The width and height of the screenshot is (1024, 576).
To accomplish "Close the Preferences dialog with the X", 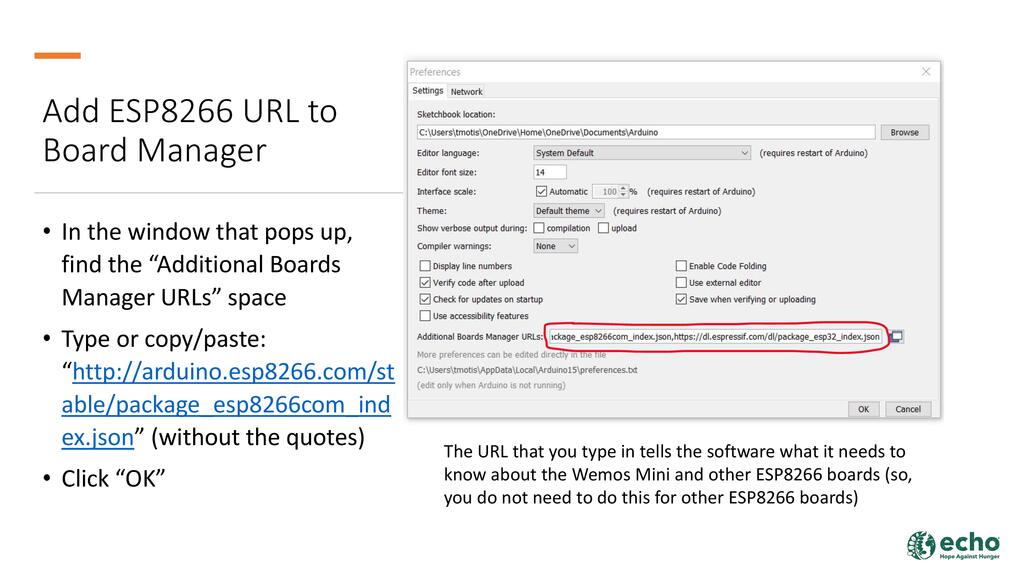I will point(926,72).
